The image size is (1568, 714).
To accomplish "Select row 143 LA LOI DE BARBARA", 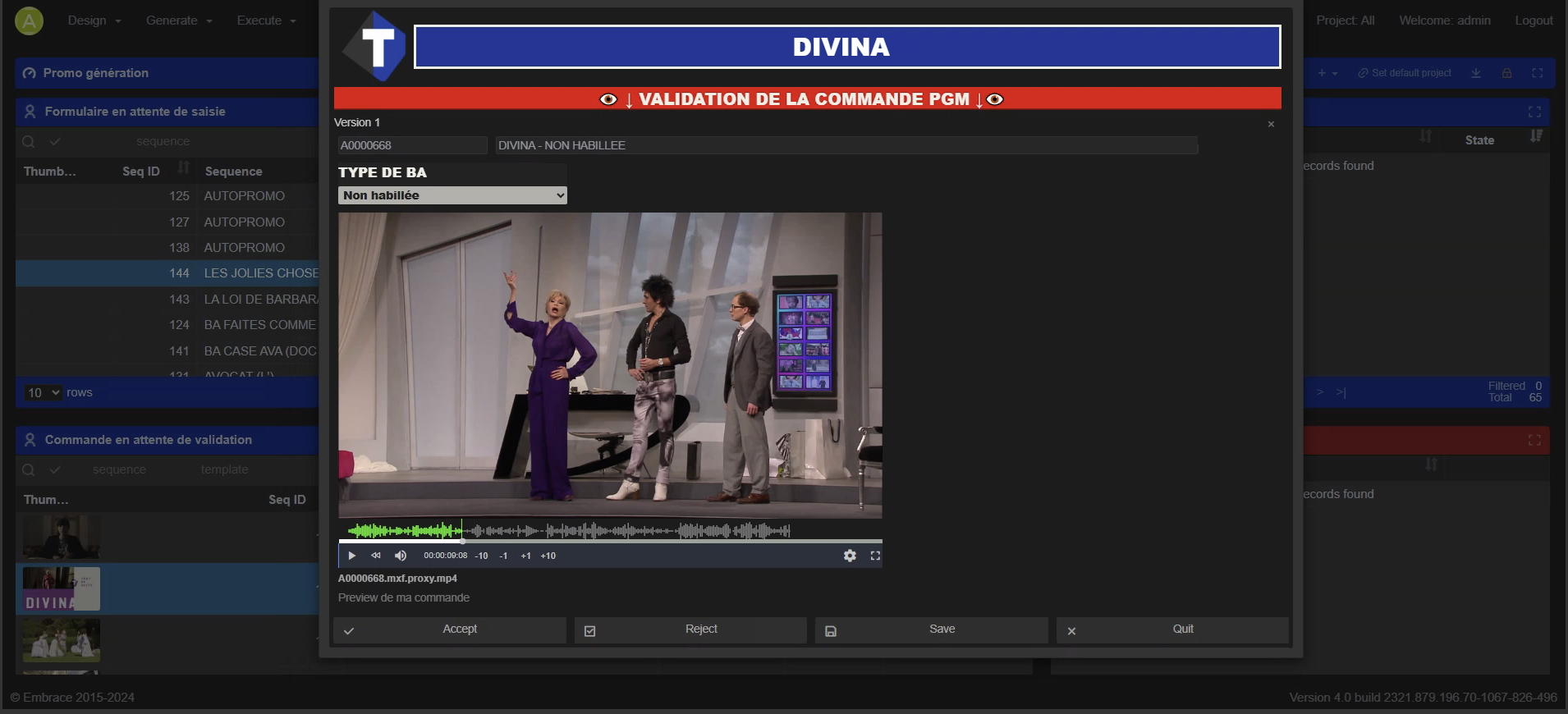I will (167, 300).
